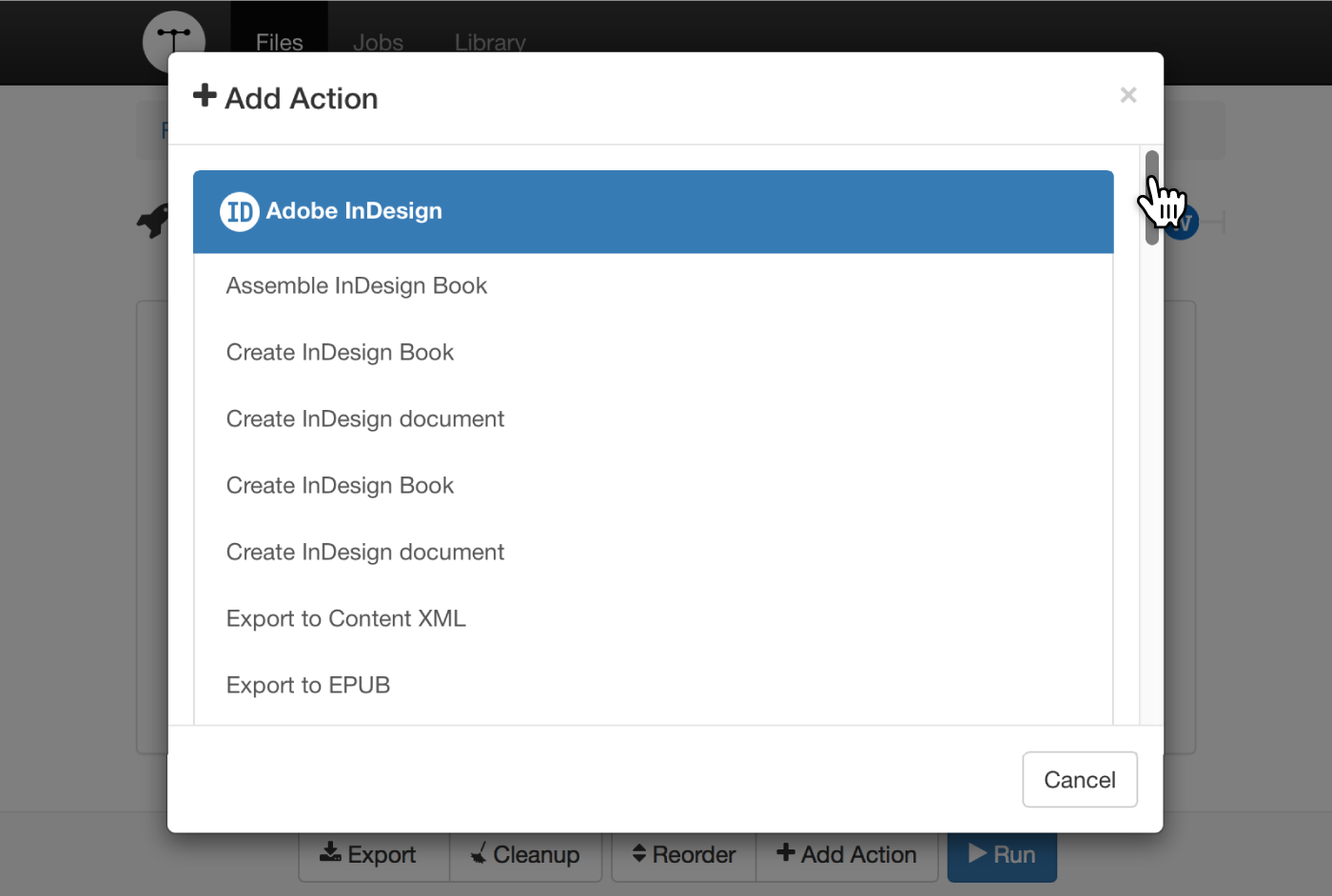Screen dimensions: 1332x896
Task: Select Assemble InDesign Book action
Action: click(x=356, y=286)
